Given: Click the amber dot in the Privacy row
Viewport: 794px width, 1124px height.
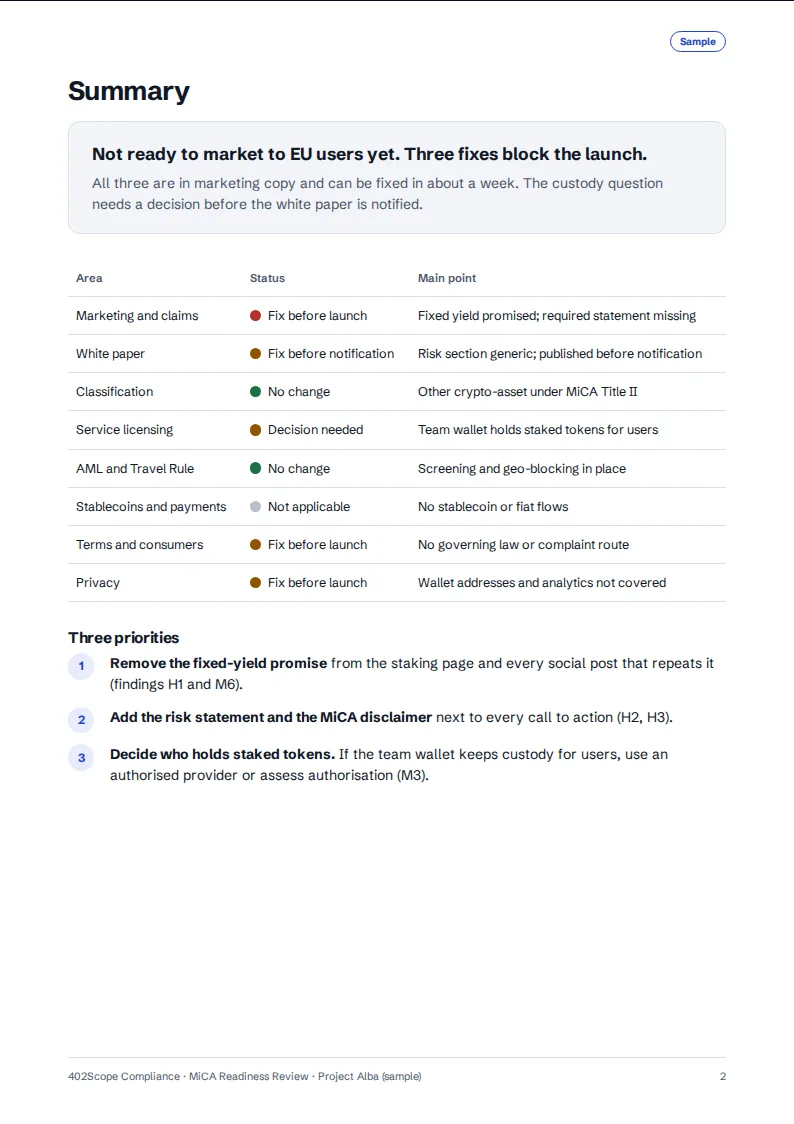Looking at the screenshot, I should (x=255, y=582).
